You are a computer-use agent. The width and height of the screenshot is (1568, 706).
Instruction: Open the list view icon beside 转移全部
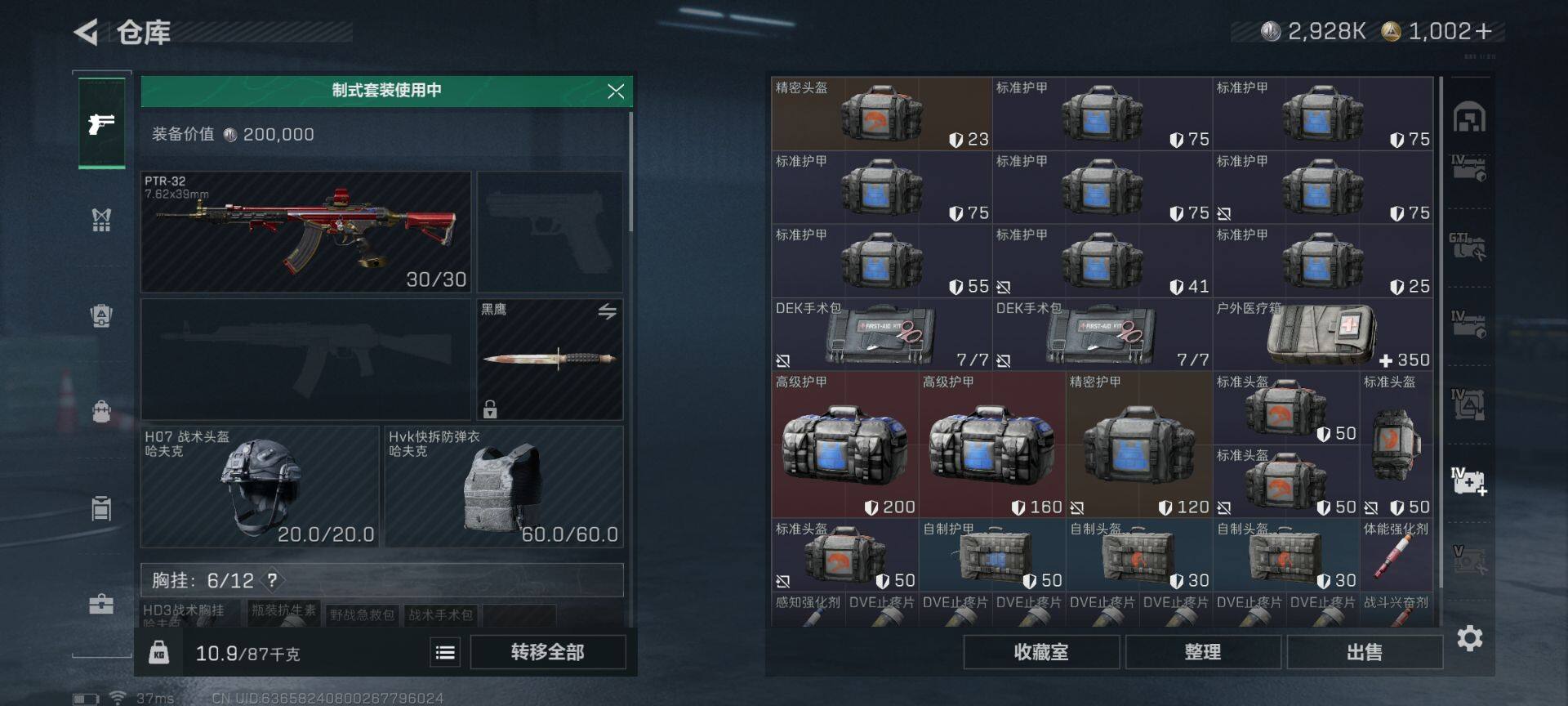pyautogui.click(x=445, y=652)
